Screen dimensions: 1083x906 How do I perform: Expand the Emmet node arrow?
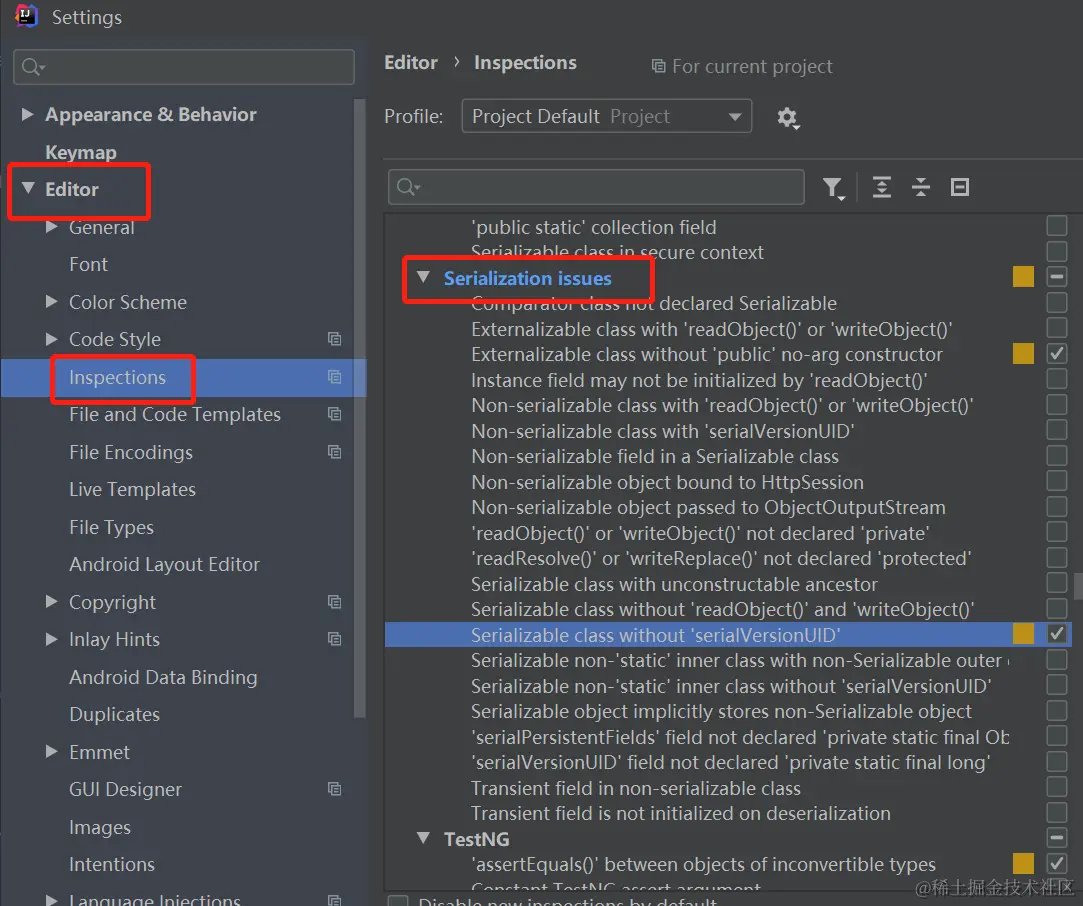point(51,751)
